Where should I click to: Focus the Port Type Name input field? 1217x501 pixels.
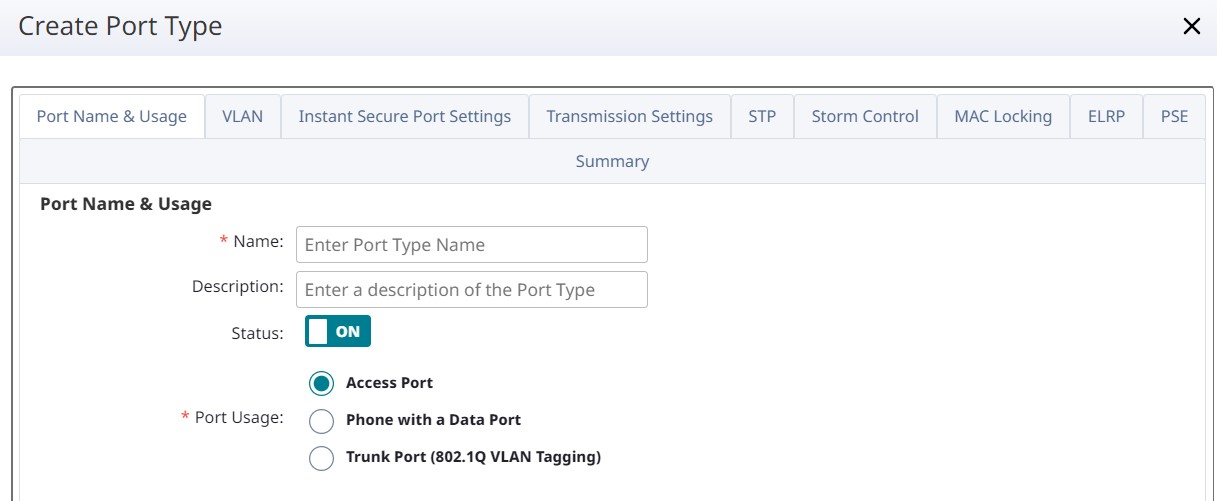coord(472,245)
